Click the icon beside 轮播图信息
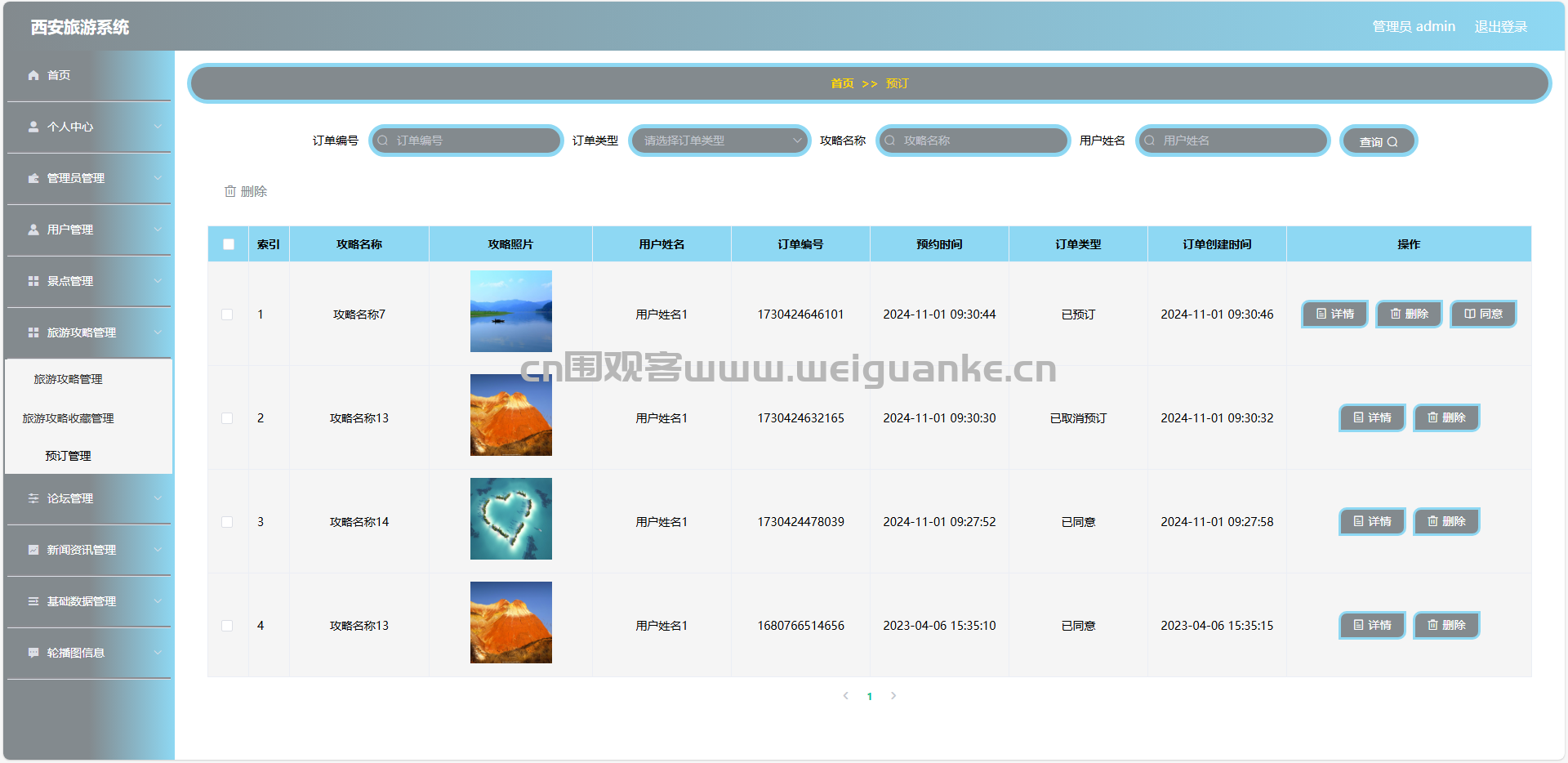Viewport: 1568px width, 763px height. tap(33, 653)
